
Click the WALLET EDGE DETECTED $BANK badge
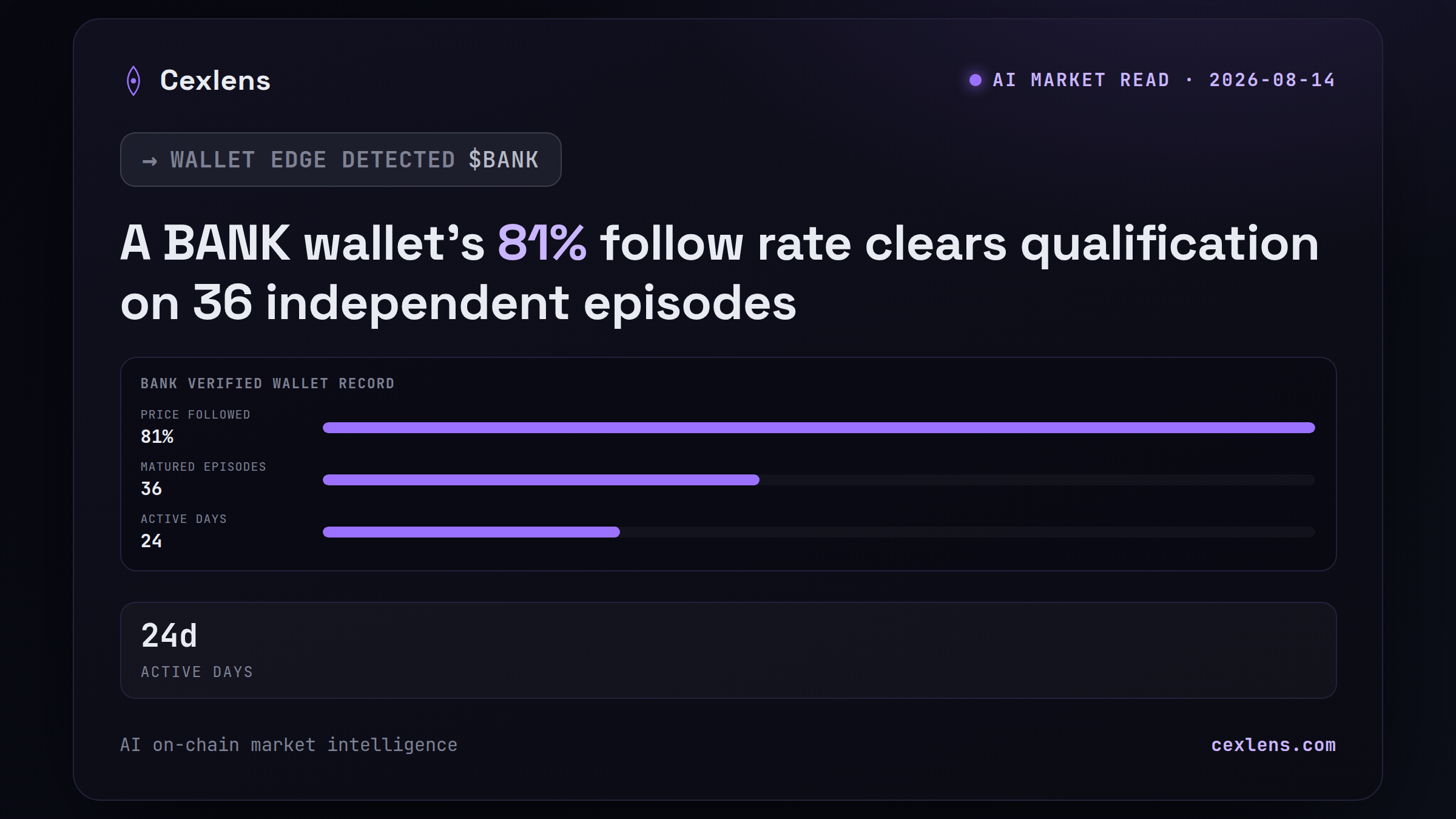341,160
